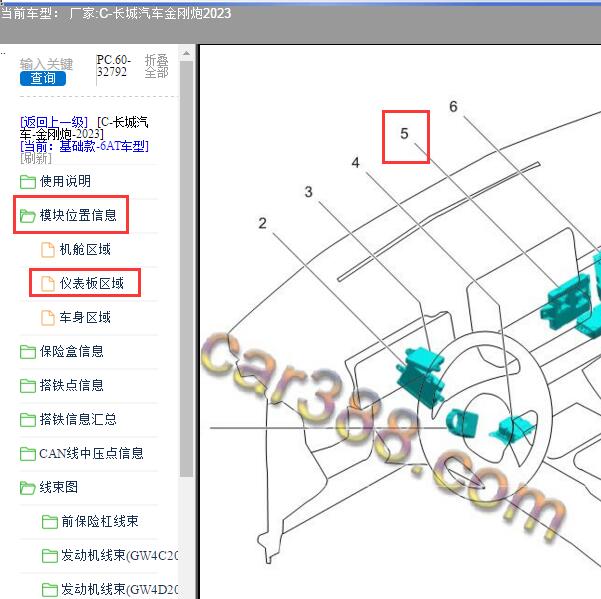
Task: Expand the CAN线中压点信息 folder icon
Action: pyautogui.click(x=28, y=454)
